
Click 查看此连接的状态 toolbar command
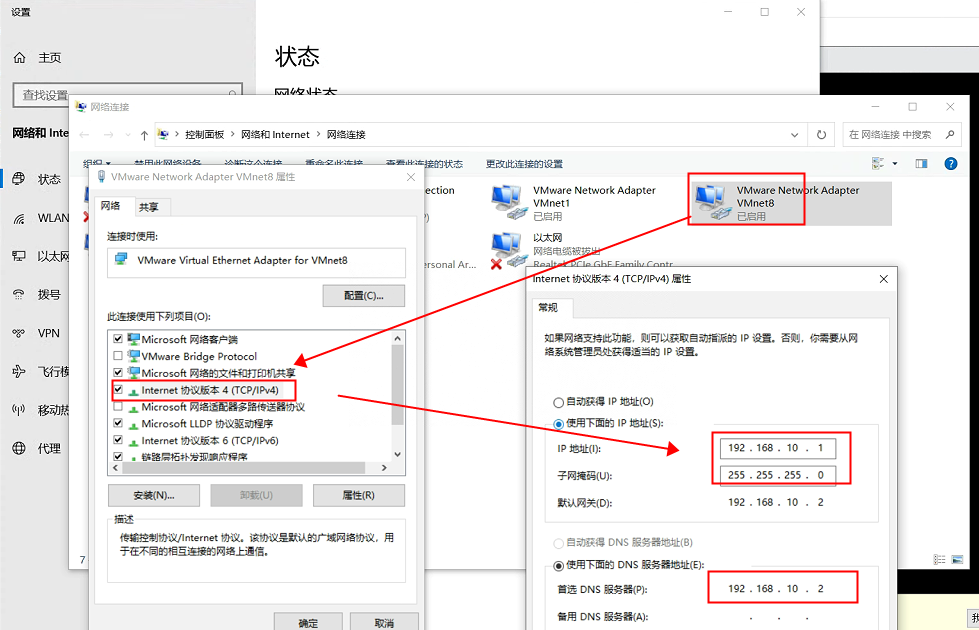tap(424, 164)
